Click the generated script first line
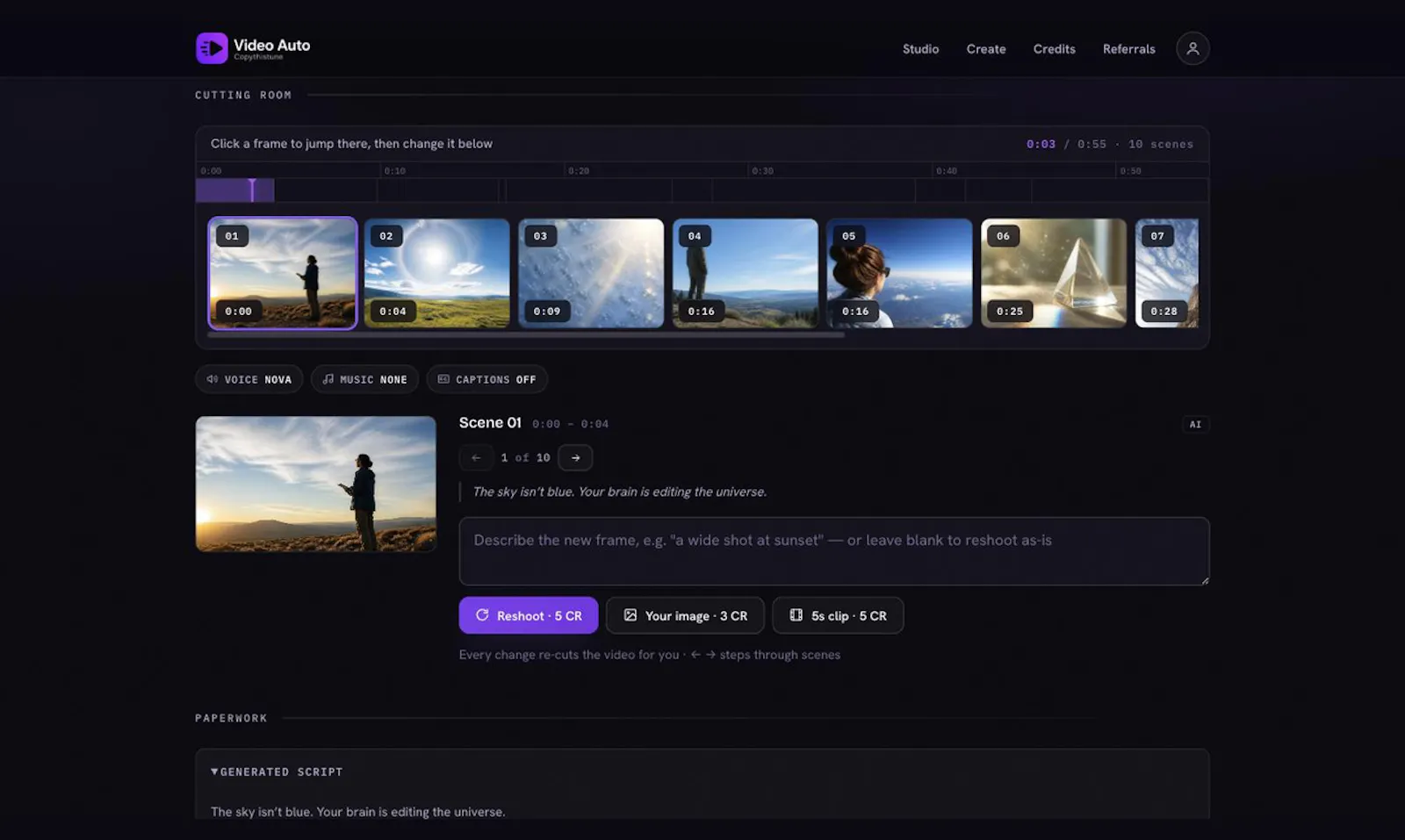The height and width of the screenshot is (840, 1405). [x=357, y=812]
